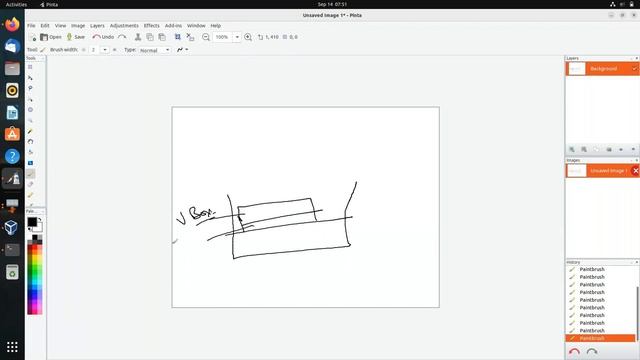The height and width of the screenshot is (360, 640).
Task: Select the Move Selected tool
Action: click(x=30, y=78)
